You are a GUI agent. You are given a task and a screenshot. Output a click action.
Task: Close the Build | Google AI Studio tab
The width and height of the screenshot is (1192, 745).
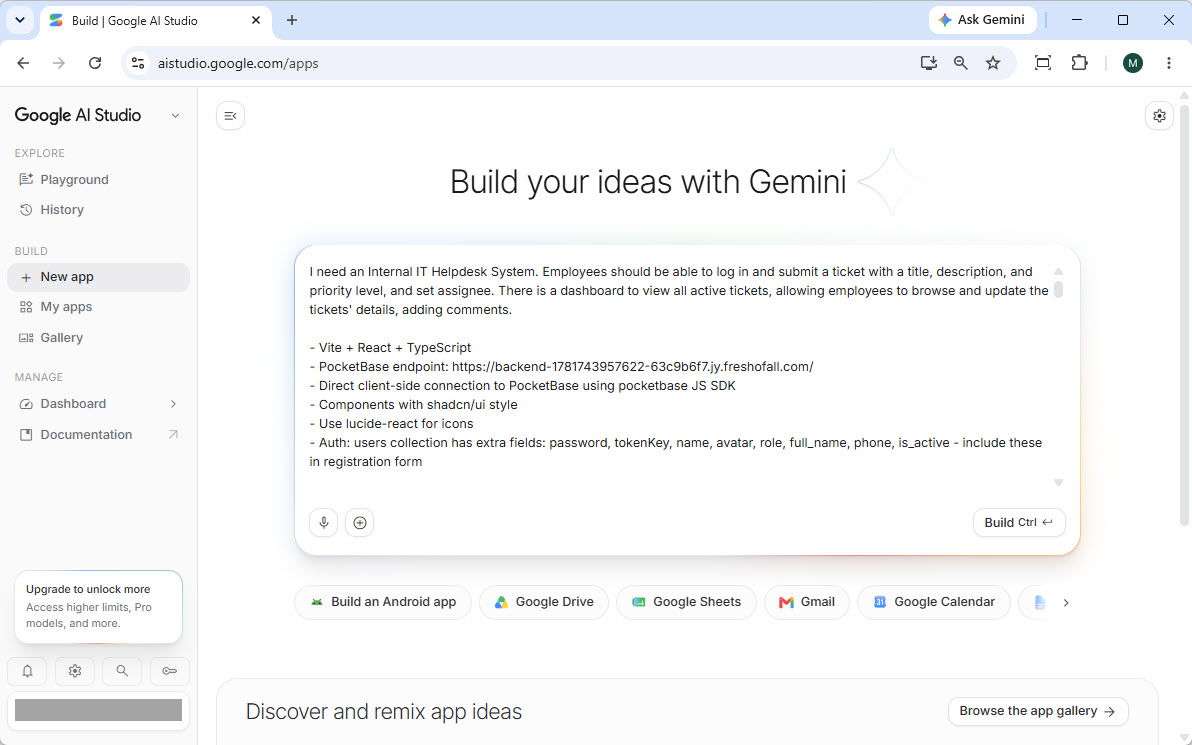point(256,21)
